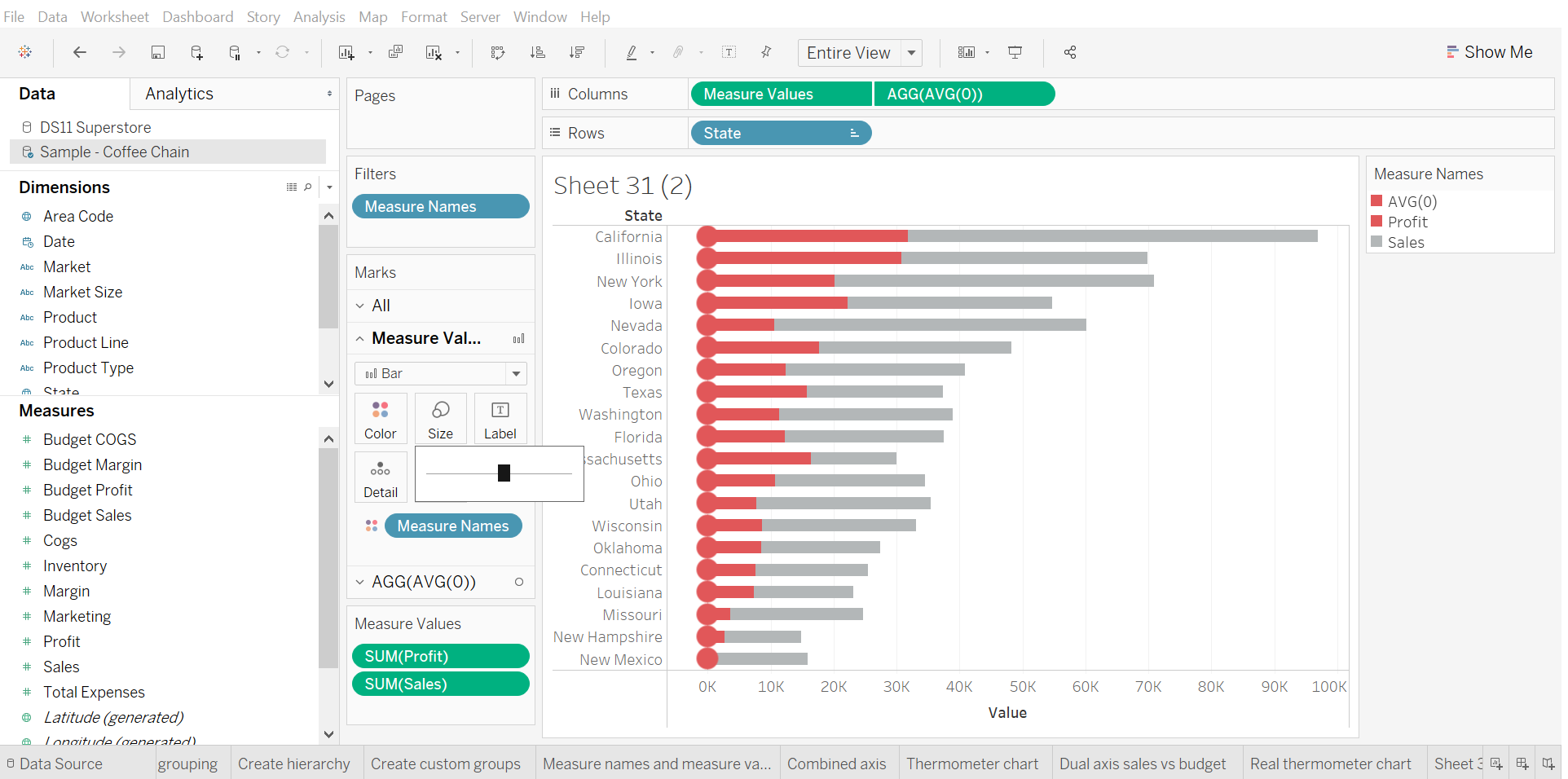The image size is (1568, 779).
Task: Click the Highlight pen toolbar icon
Action: pos(632,52)
